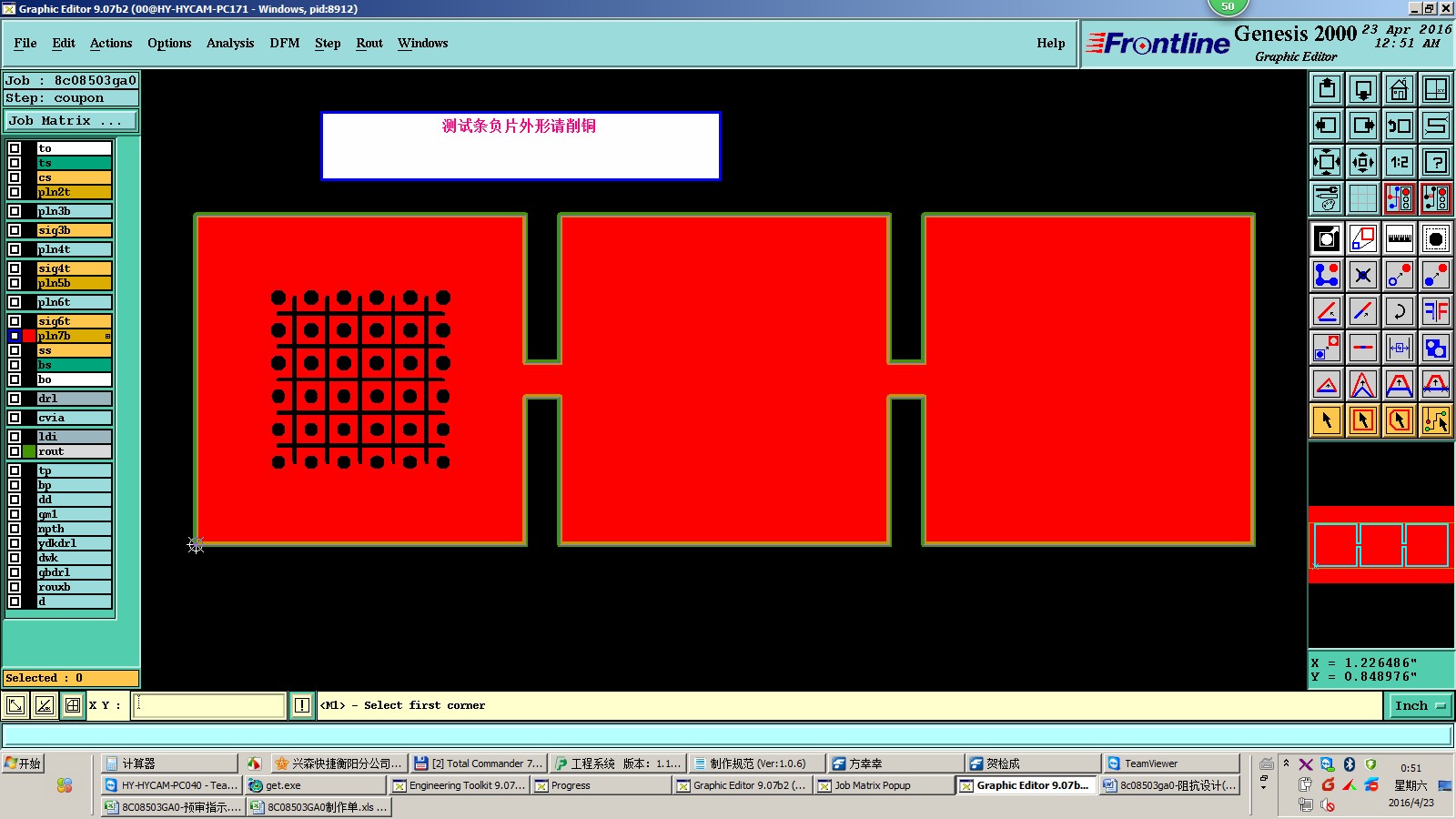Click the command line bar below XY
The height and width of the screenshot is (819, 1456).
click(728, 735)
